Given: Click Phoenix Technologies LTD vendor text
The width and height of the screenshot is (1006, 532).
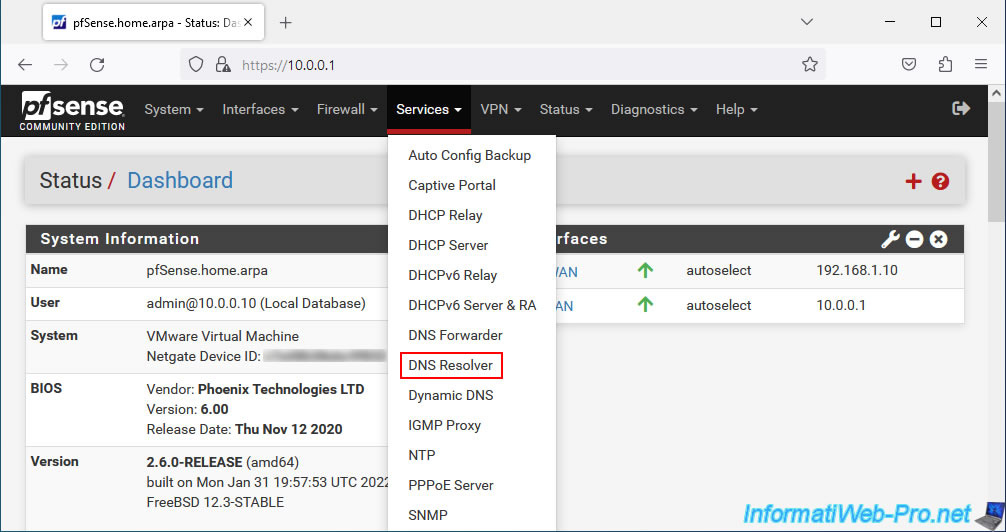Looking at the screenshot, I should (281, 390).
